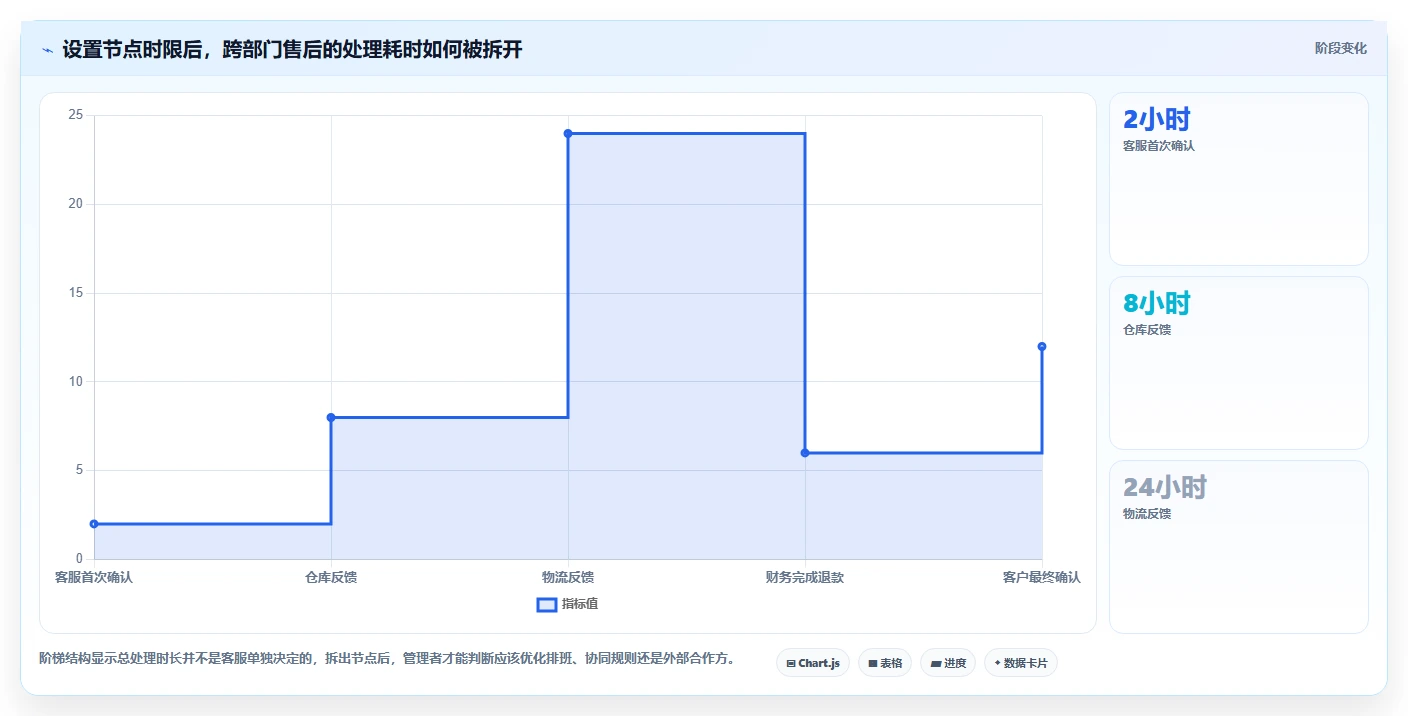This screenshot has height=716, width=1408.
Task: Select the 24小时 物流反馈 card
Action: tap(1239, 547)
